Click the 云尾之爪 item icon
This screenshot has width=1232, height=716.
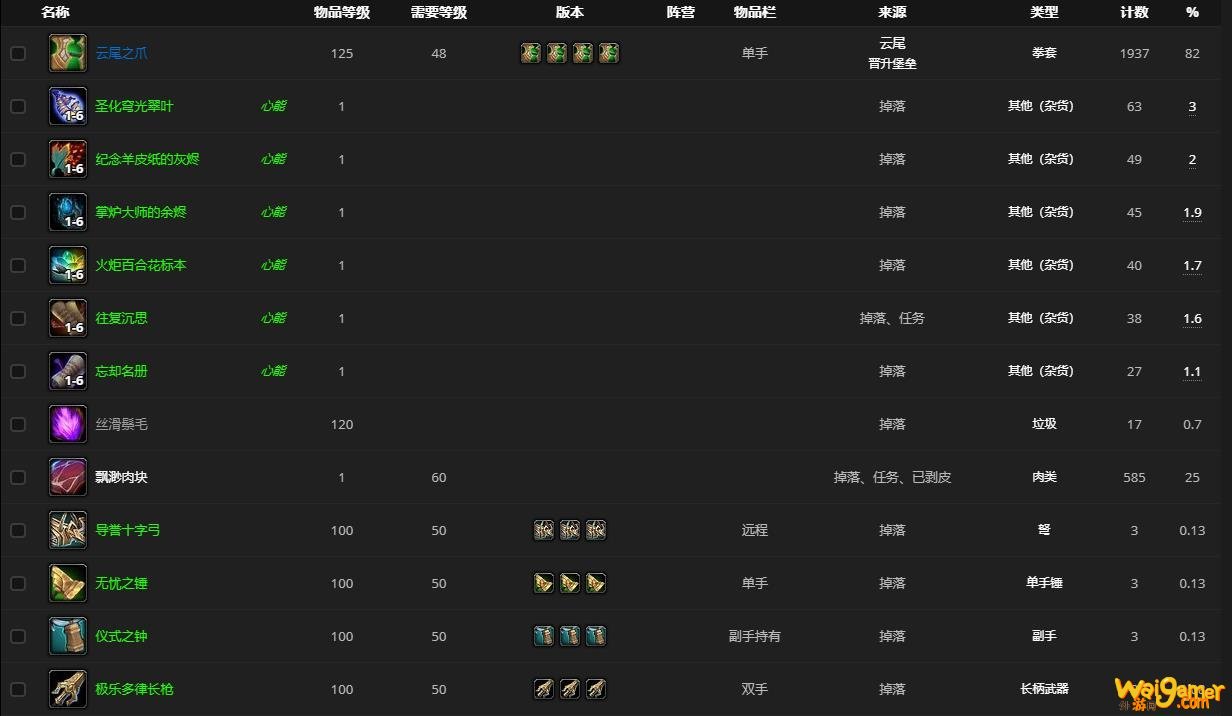(x=68, y=53)
